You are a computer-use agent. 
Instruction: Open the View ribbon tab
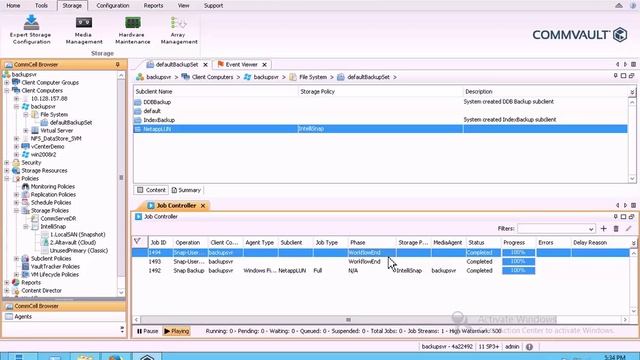[x=183, y=5]
